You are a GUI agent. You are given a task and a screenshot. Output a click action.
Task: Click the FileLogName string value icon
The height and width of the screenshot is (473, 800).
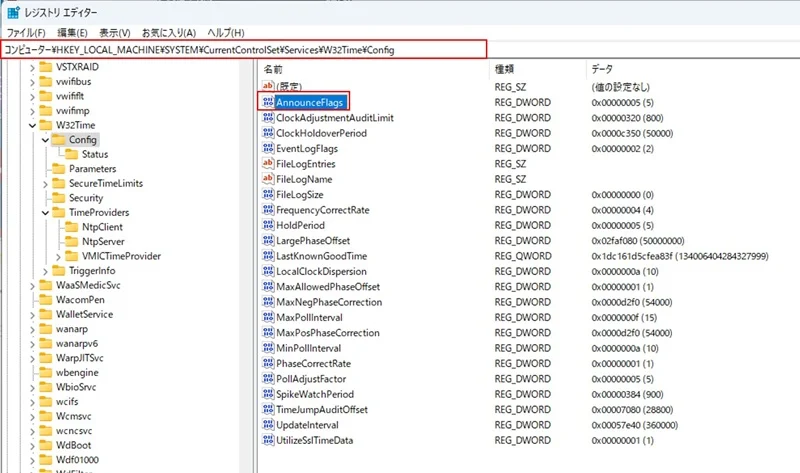click(268, 179)
